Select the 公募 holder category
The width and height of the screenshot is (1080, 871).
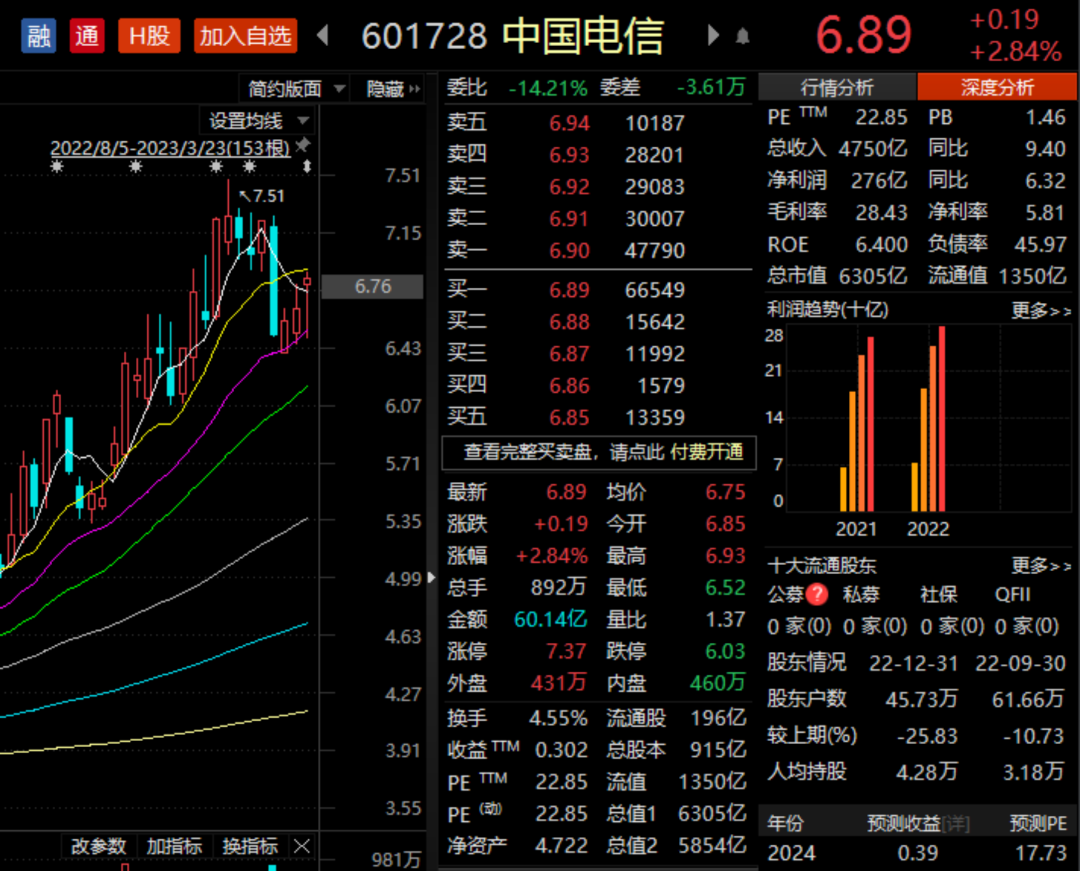(786, 595)
